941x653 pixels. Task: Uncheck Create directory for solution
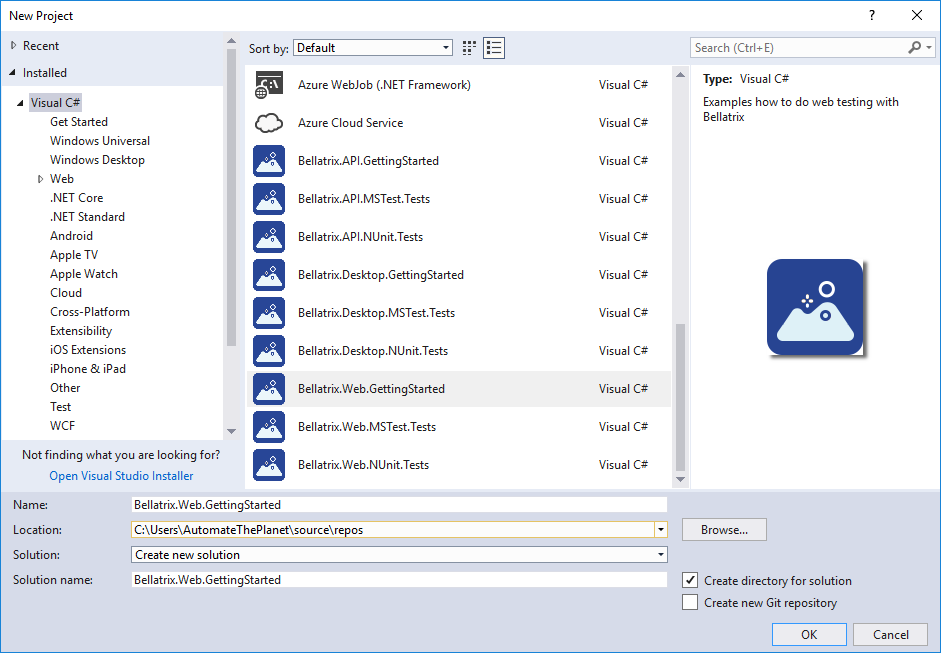(x=690, y=580)
